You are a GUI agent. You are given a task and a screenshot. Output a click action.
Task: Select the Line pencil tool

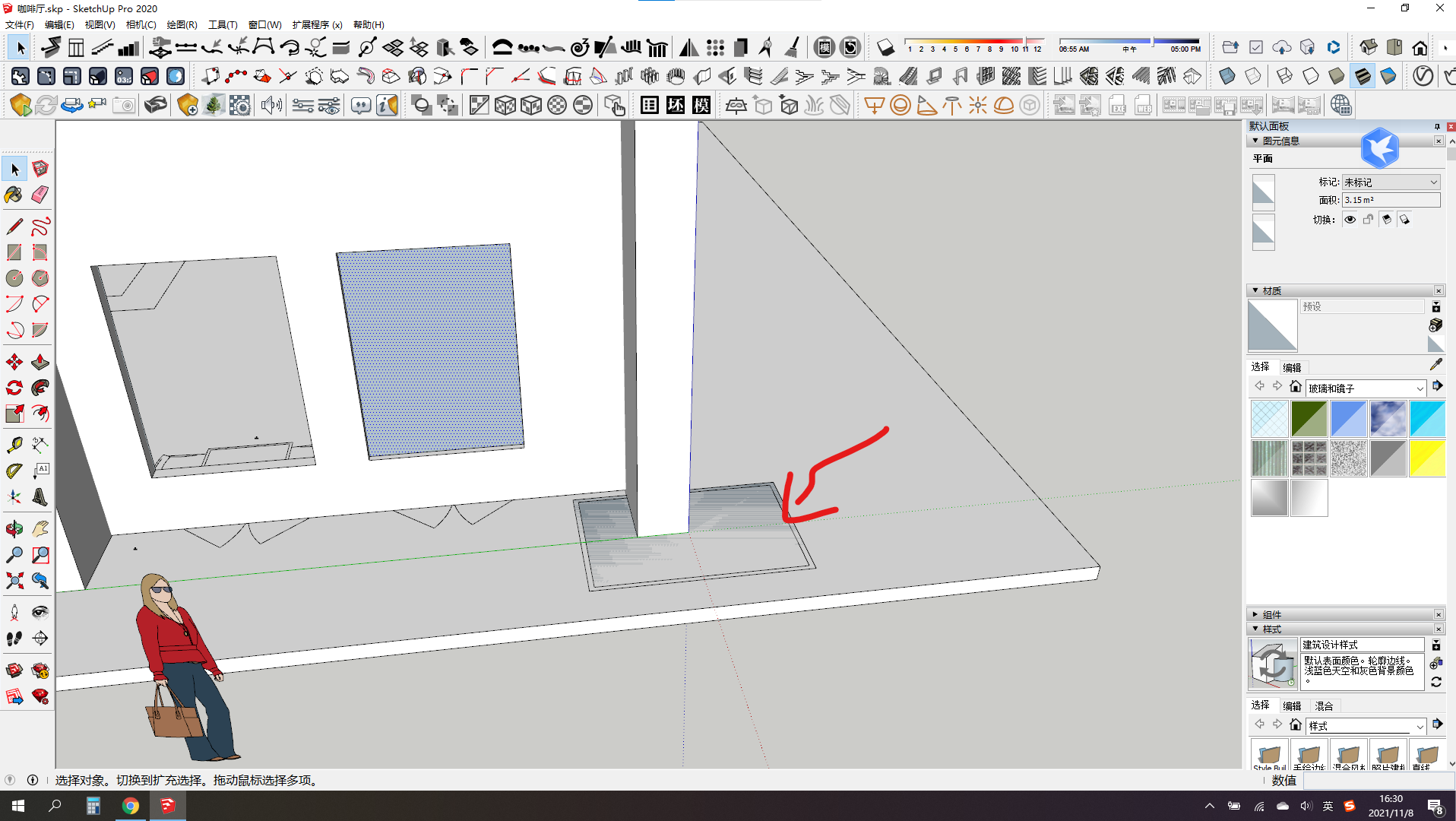coord(14,227)
